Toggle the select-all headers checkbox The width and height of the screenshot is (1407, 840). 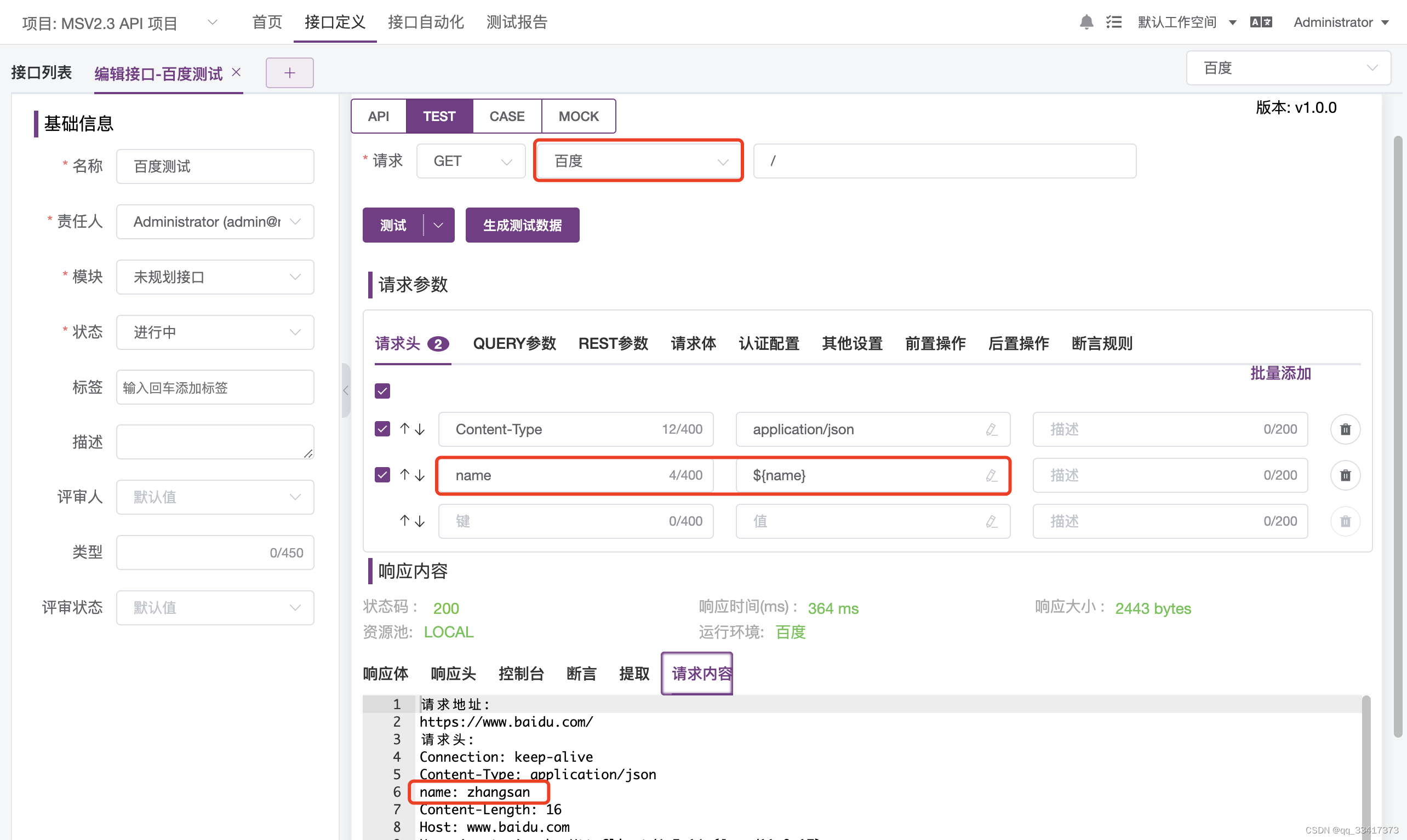382,390
